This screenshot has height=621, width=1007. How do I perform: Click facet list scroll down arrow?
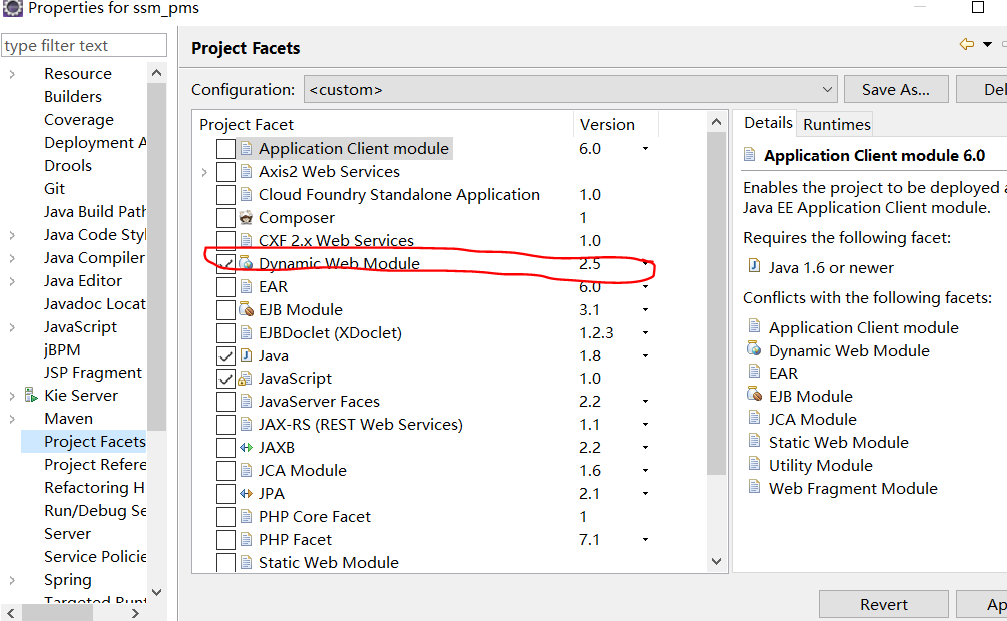pyautogui.click(x=717, y=562)
